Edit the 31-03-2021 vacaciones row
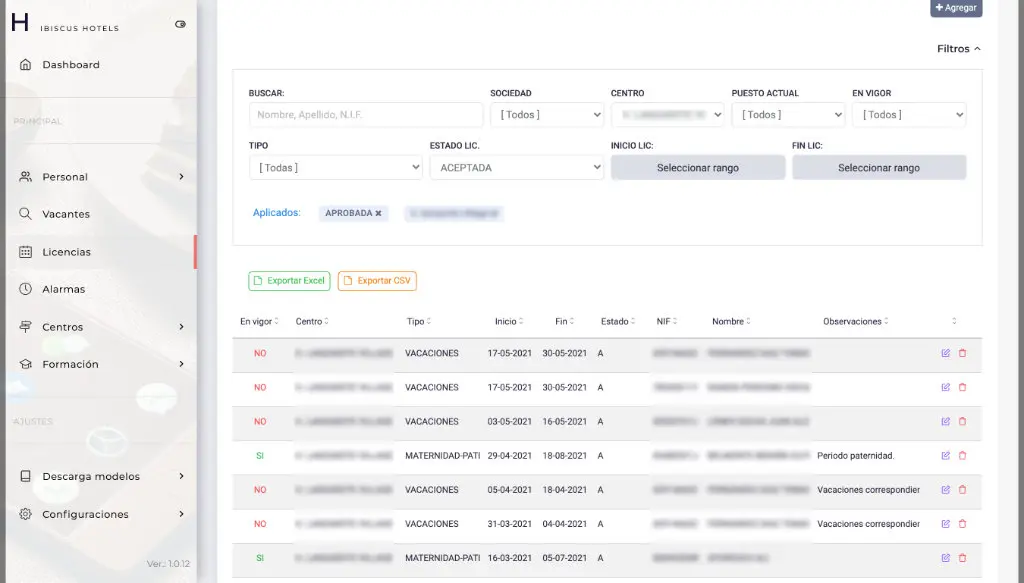The image size is (1024, 583). pyautogui.click(x=945, y=524)
